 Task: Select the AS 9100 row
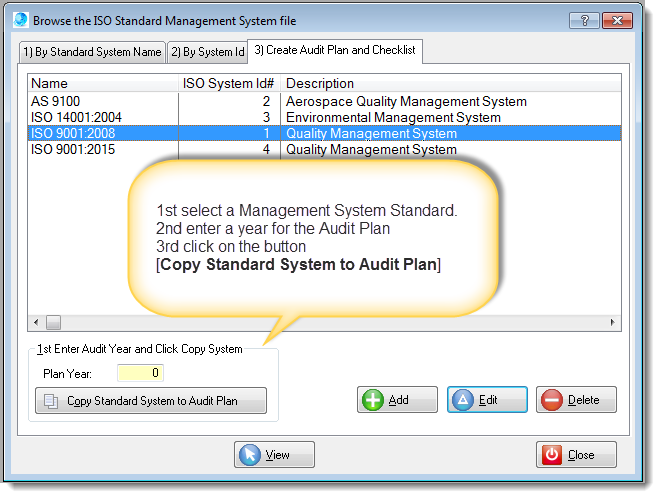tap(324, 101)
